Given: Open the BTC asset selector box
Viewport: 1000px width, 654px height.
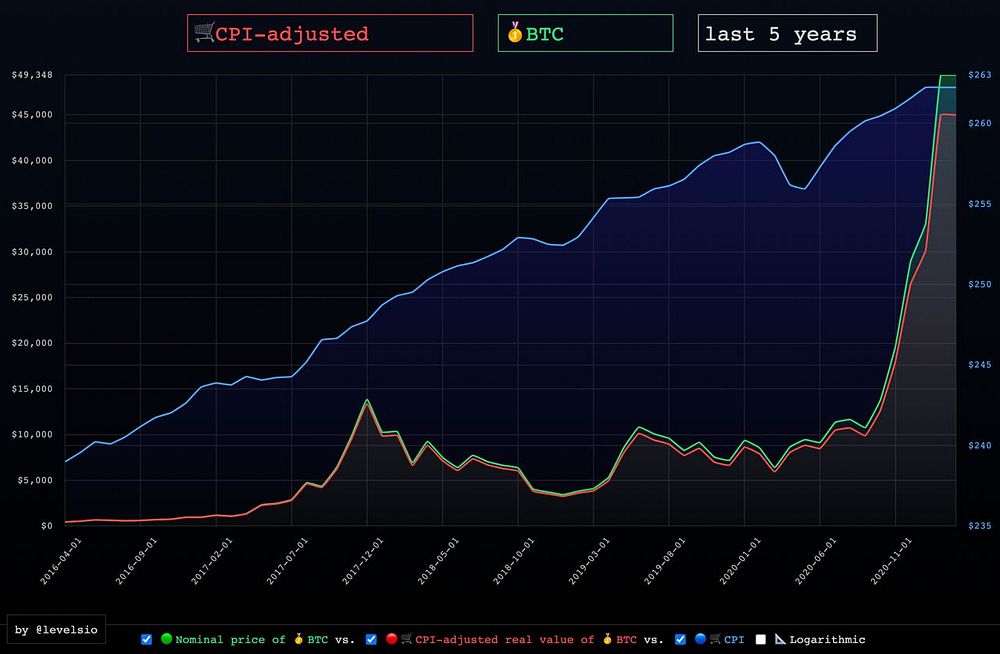Looking at the screenshot, I should [x=585, y=33].
